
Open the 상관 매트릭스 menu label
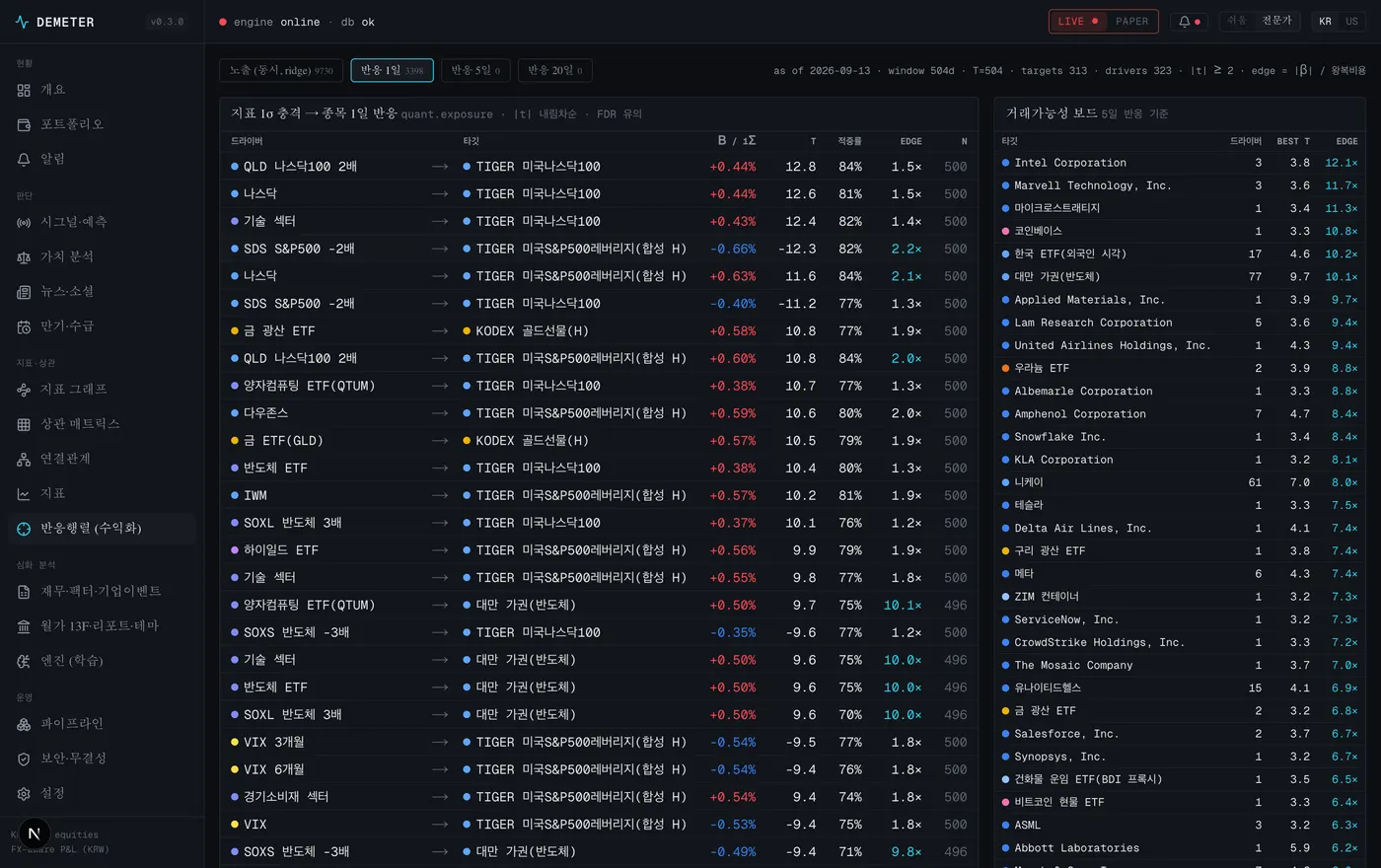tap(80, 424)
